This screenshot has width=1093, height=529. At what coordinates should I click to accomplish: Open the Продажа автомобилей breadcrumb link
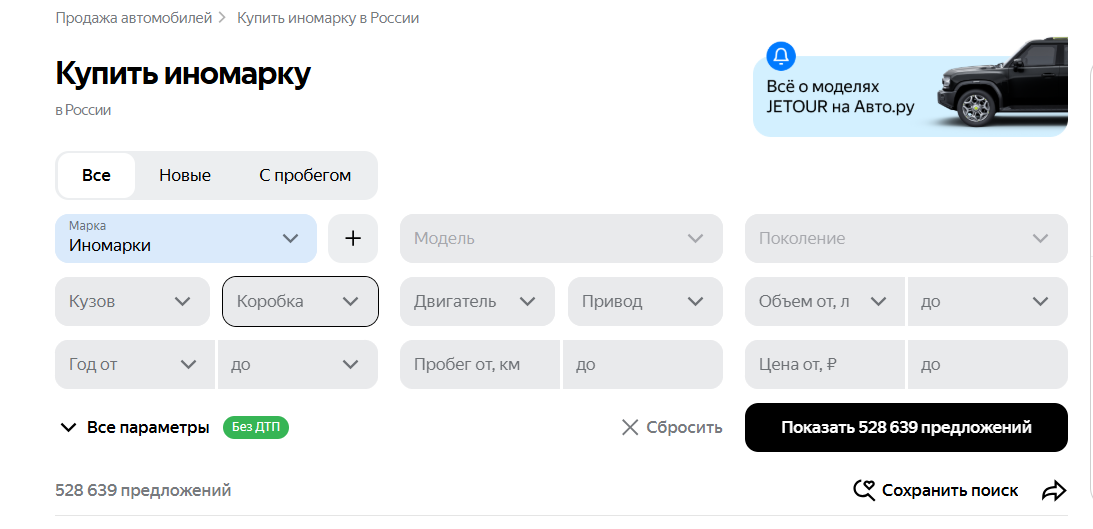pos(134,18)
